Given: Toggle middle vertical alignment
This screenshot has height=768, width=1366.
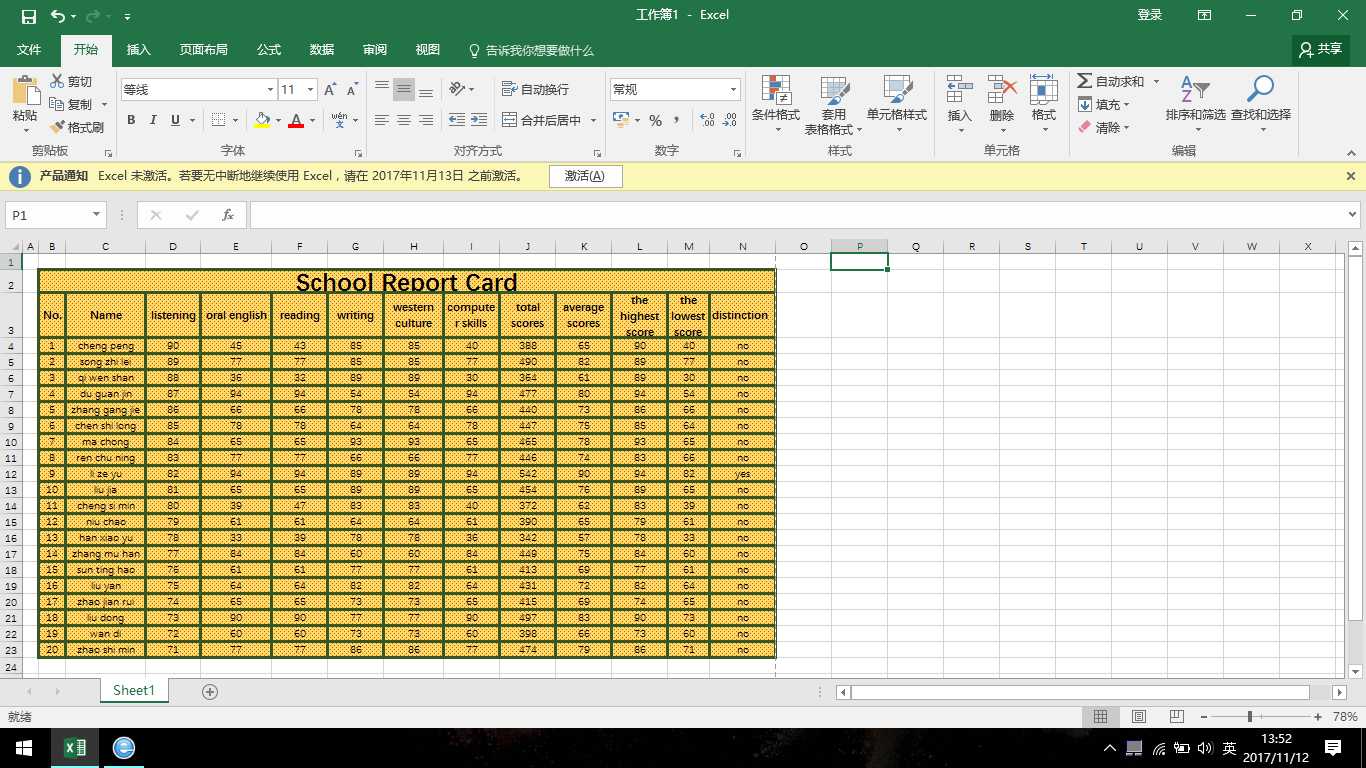Looking at the screenshot, I should point(404,89).
